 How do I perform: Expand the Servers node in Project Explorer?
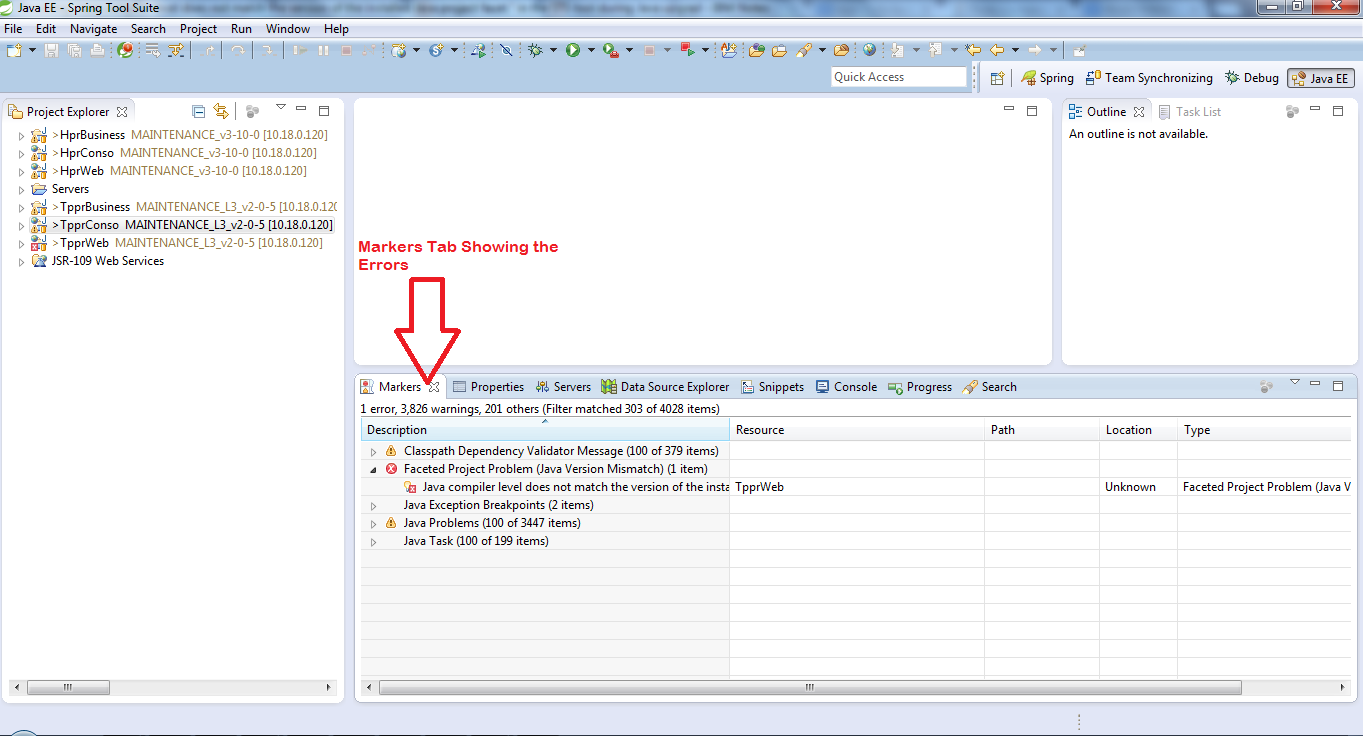(20, 188)
